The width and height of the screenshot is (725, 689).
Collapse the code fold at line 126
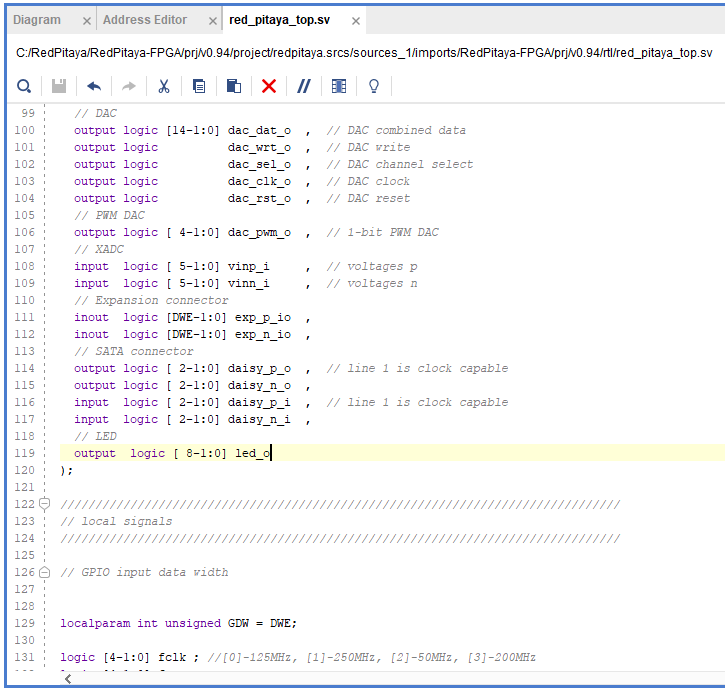44,572
